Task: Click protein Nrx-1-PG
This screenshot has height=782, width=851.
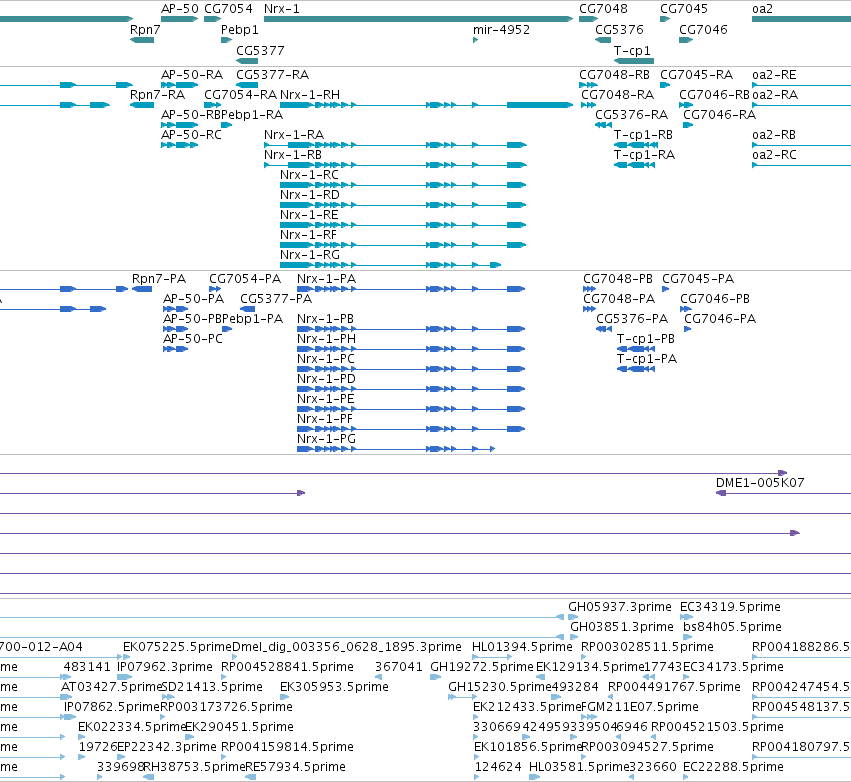Action: tap(326, 440)
